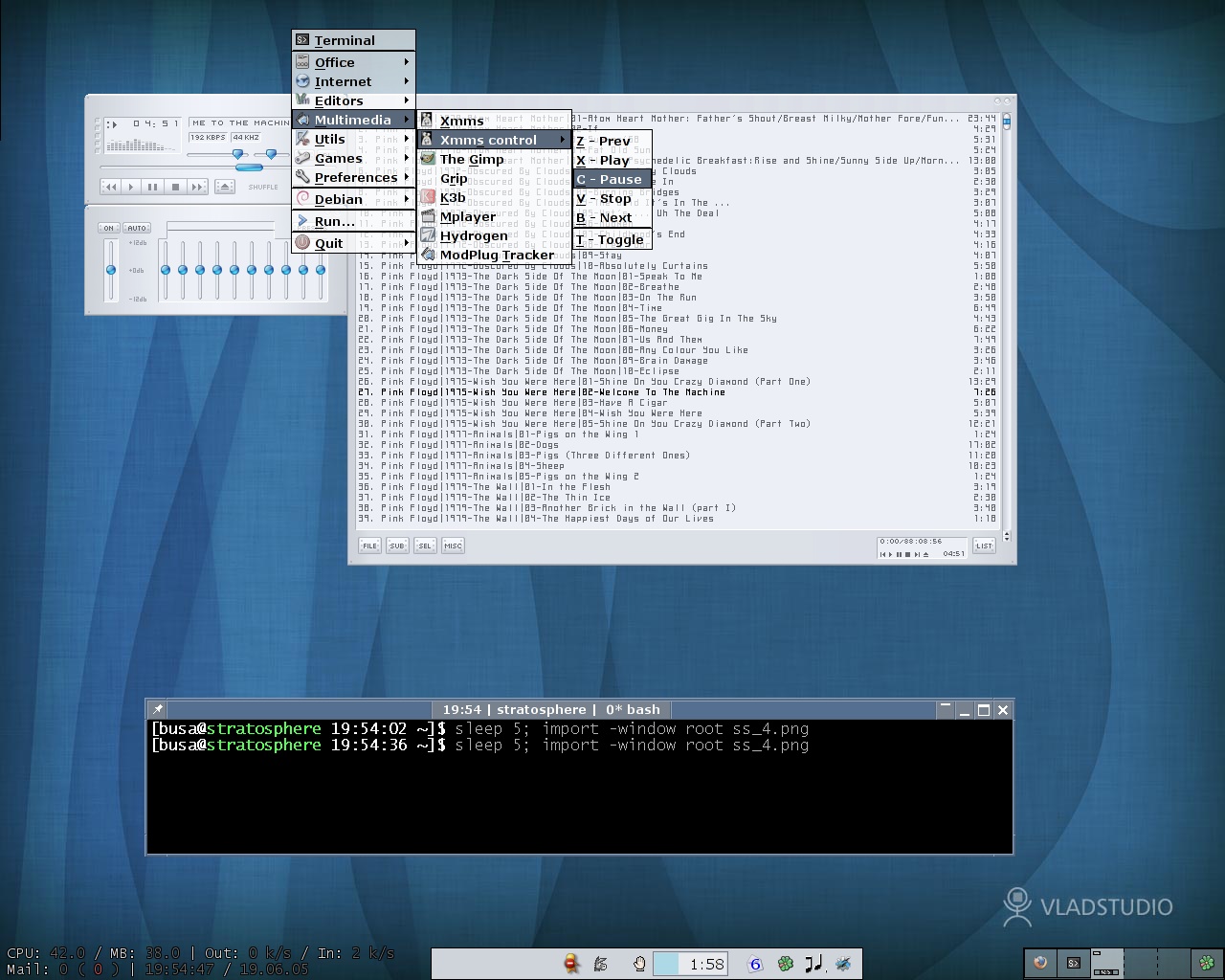This screenshot has height=980, width=1225.
Task: Open the Multimedia submenu entry
Action: point(353,120)
